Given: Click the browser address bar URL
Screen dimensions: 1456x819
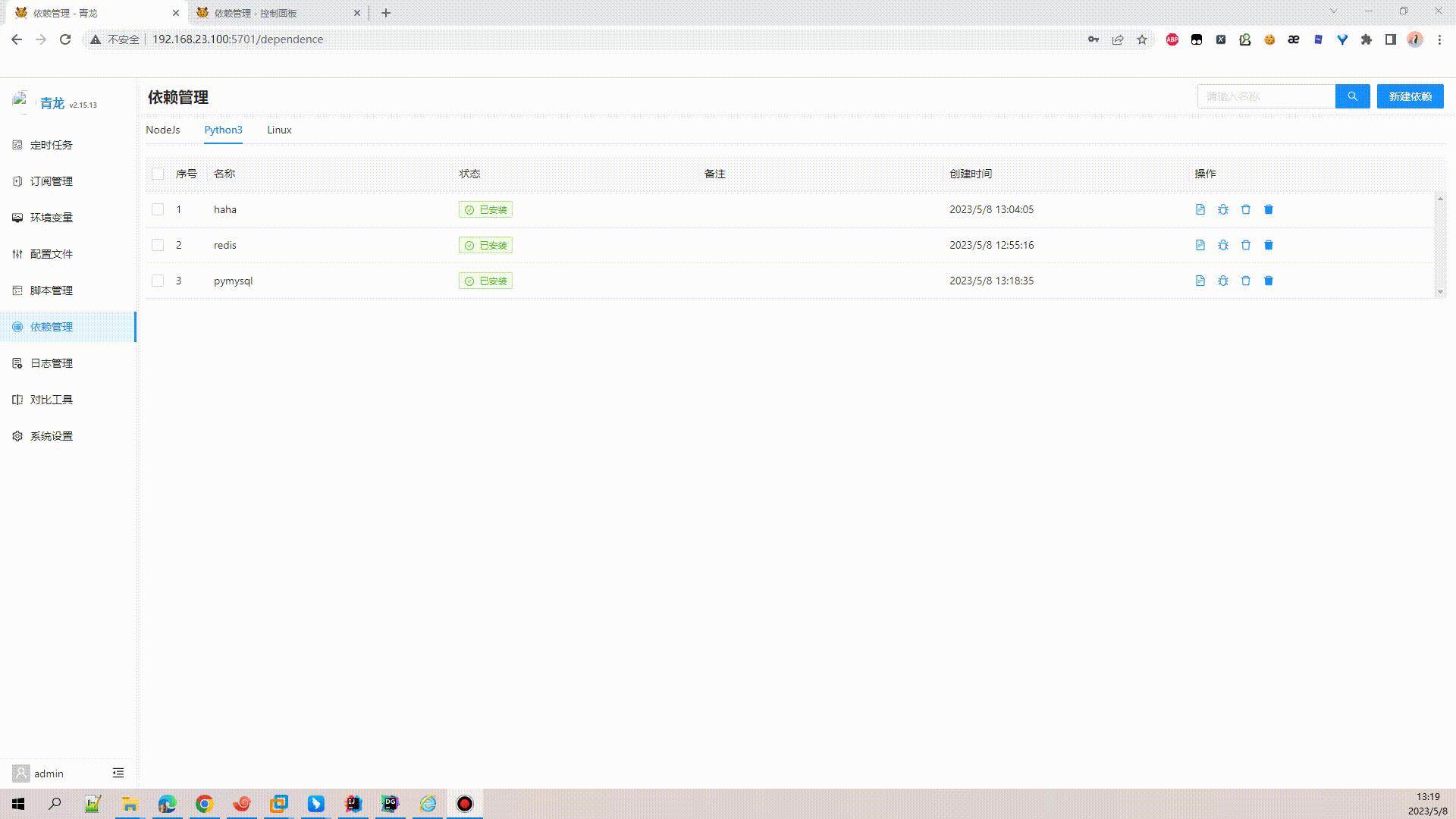Looking at the screenshot, I should tap(237, 39).
